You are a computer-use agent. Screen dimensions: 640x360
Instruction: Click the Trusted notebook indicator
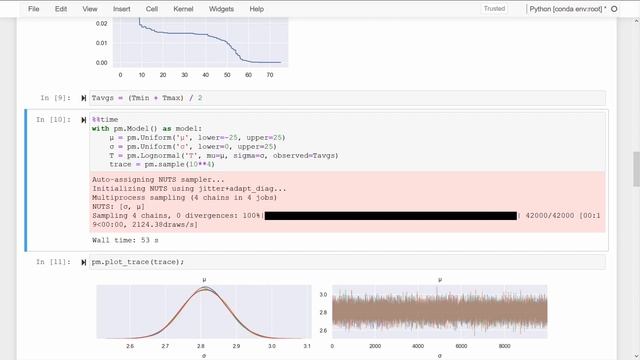(494, 9)
